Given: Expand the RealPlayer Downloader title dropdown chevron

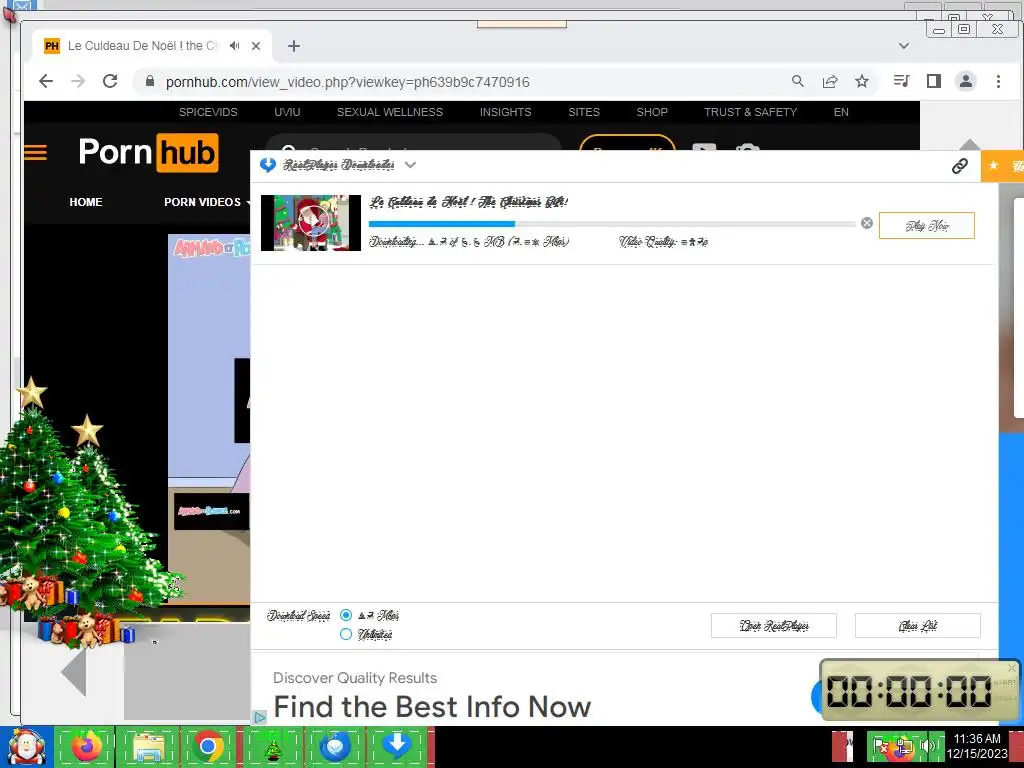Looking at the screenshot, I should point(410,165).
